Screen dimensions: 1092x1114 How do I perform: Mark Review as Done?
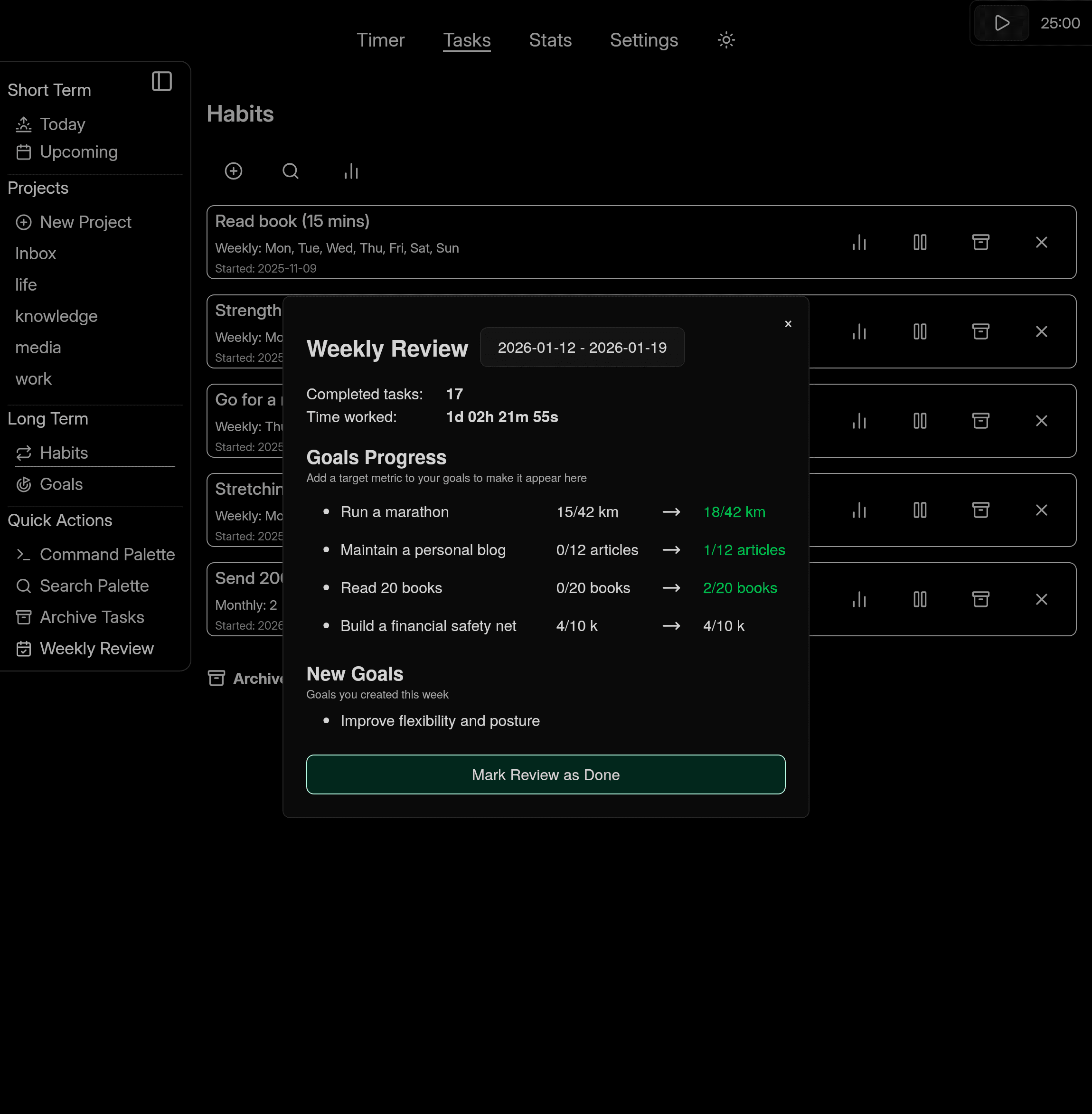click(x=546, y=774)
